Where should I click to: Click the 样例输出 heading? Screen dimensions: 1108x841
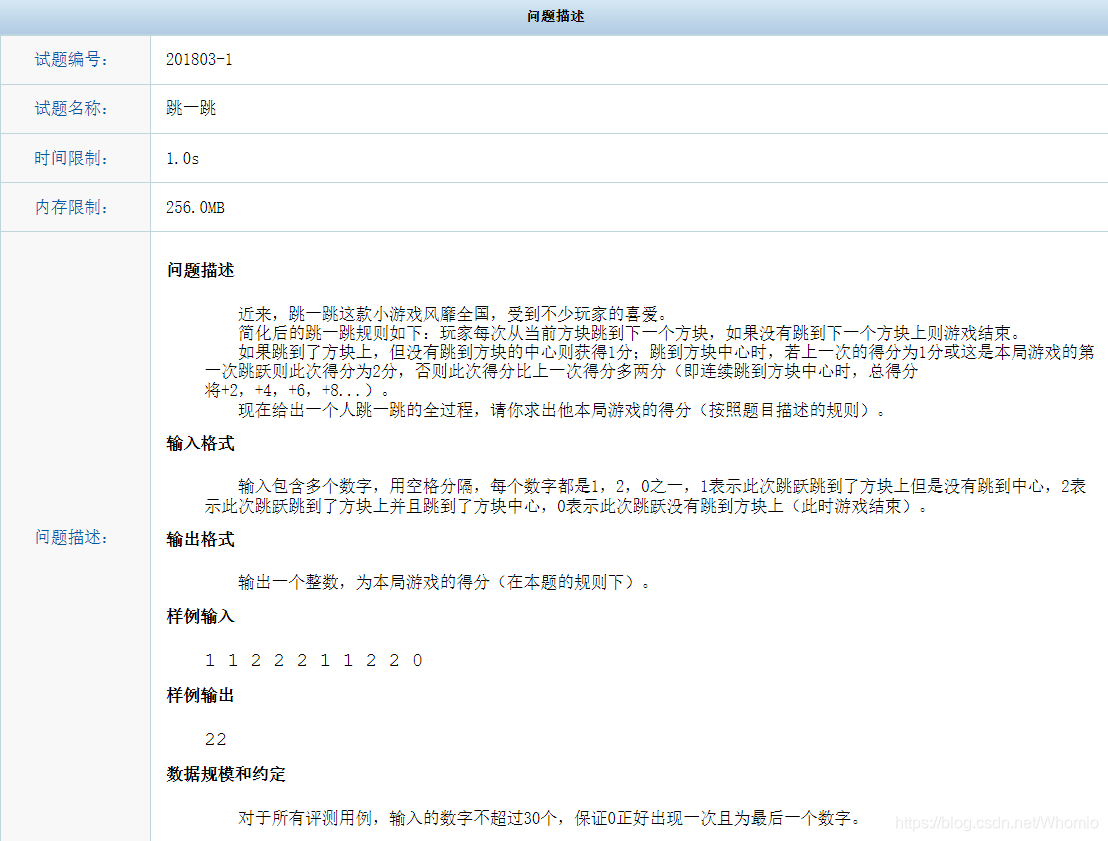click(201, 695)
